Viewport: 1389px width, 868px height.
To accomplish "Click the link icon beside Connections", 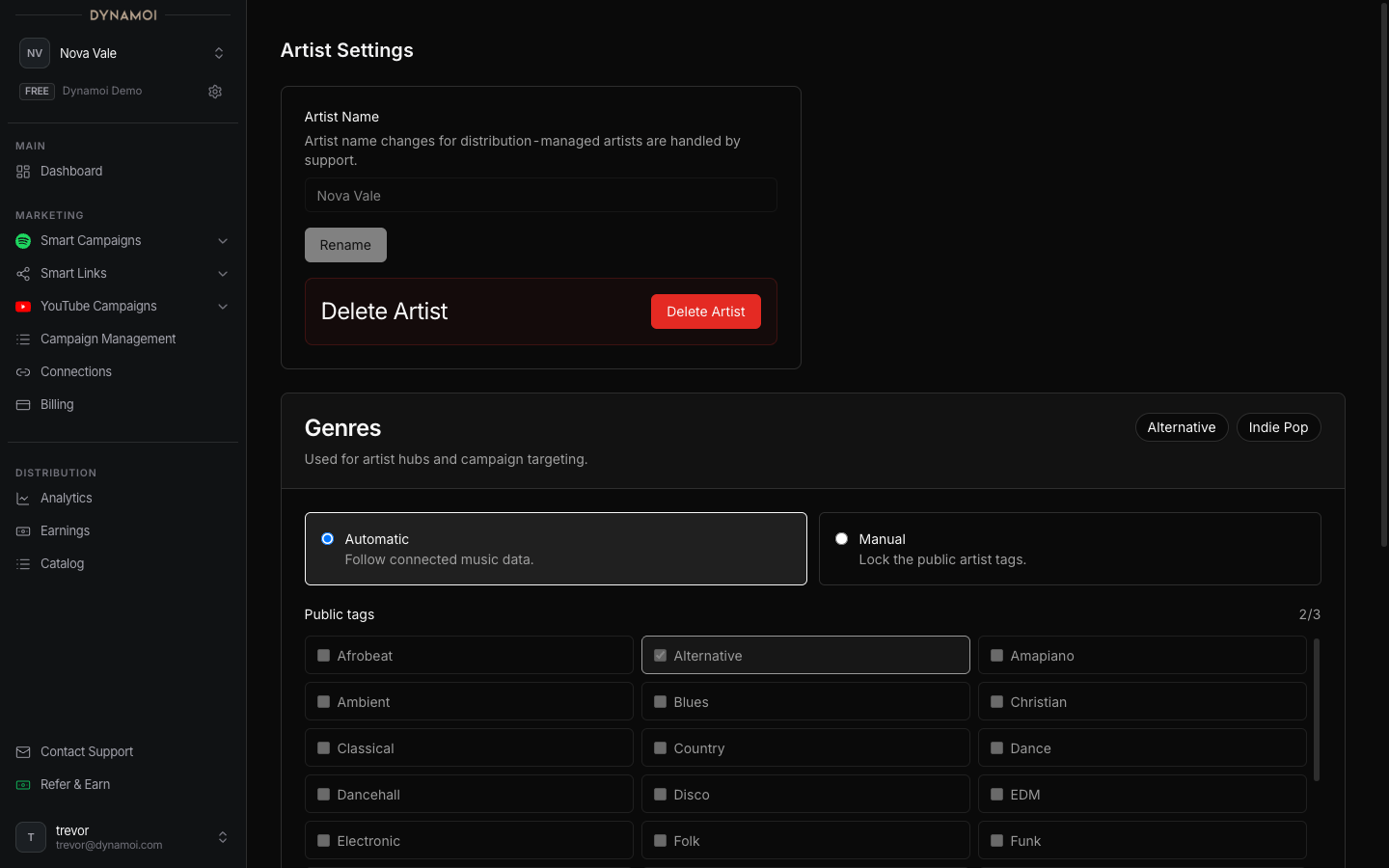I will (x=23, y=372).
